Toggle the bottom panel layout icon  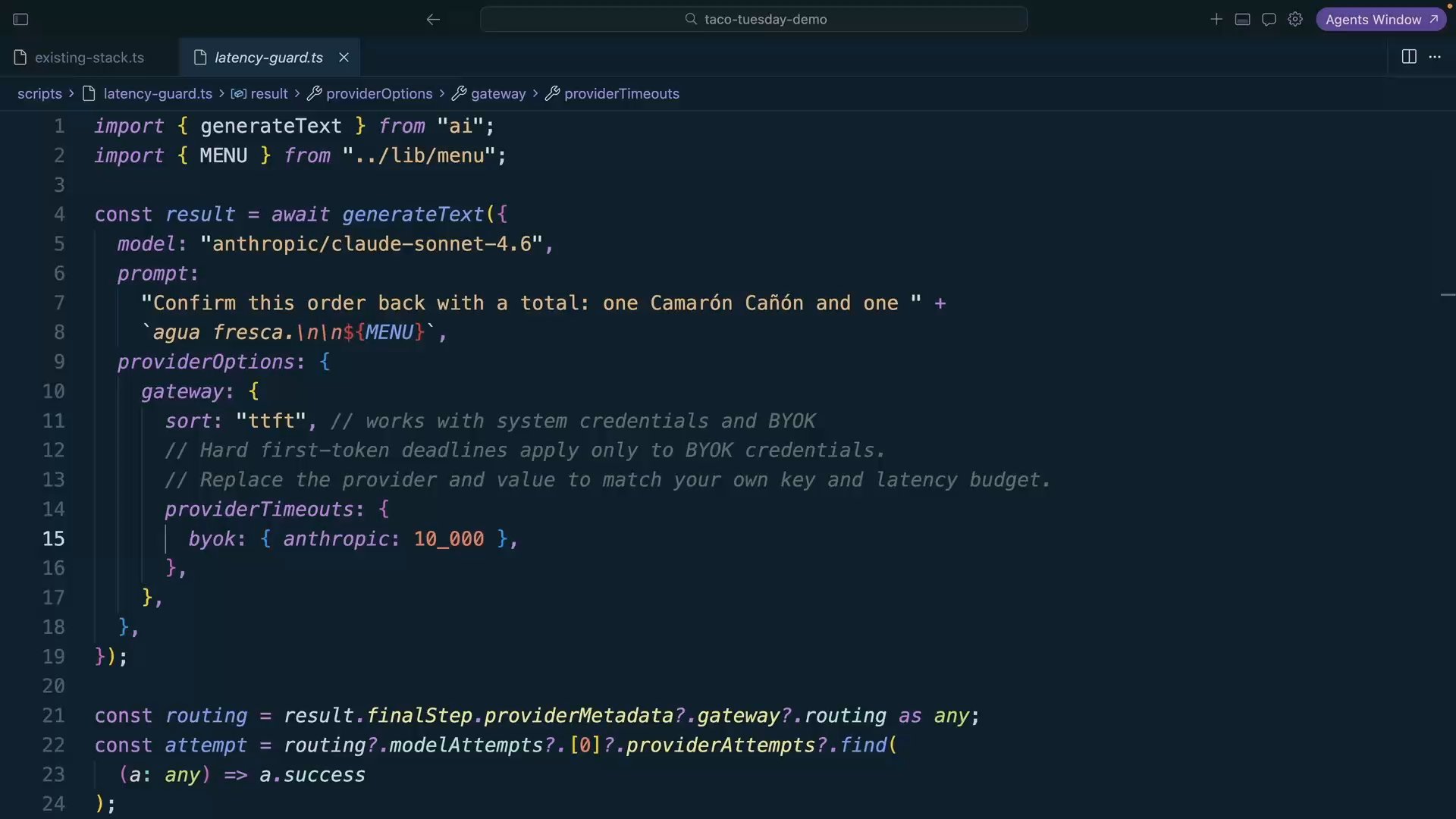click(1242, 19)
